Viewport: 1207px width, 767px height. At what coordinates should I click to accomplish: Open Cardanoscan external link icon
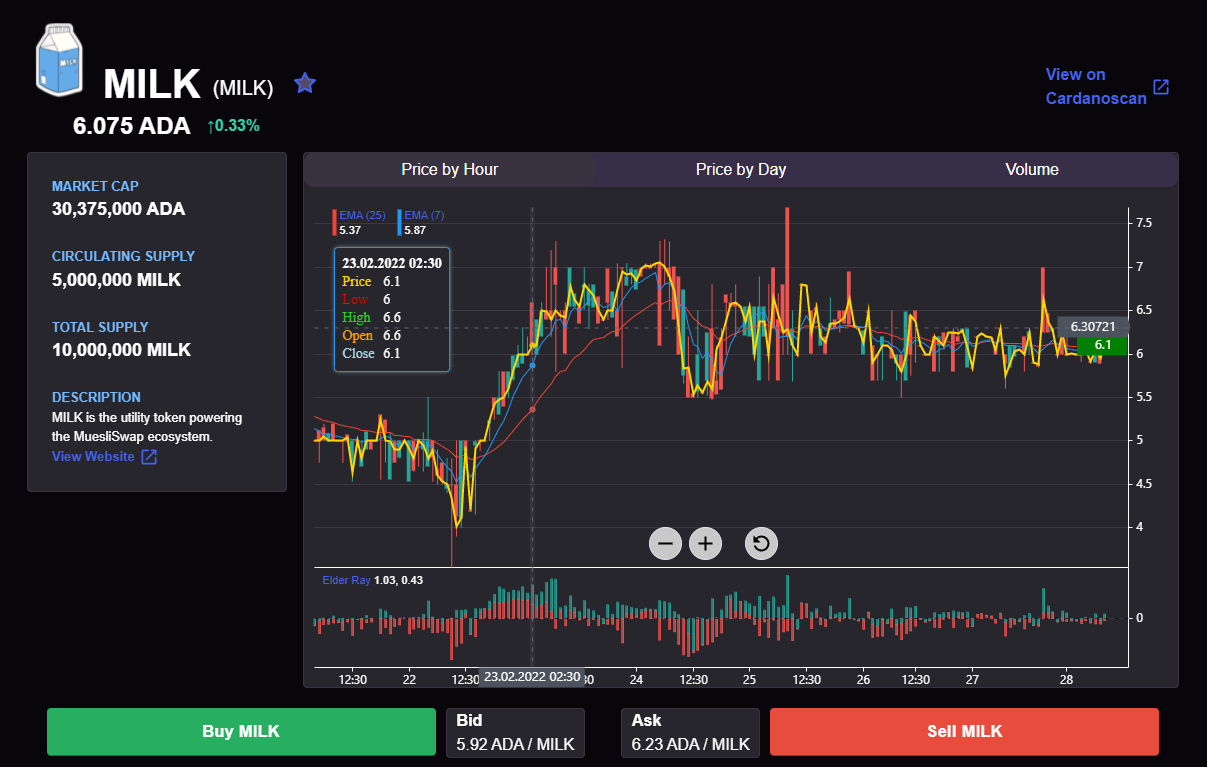(x=1161, y=87)
